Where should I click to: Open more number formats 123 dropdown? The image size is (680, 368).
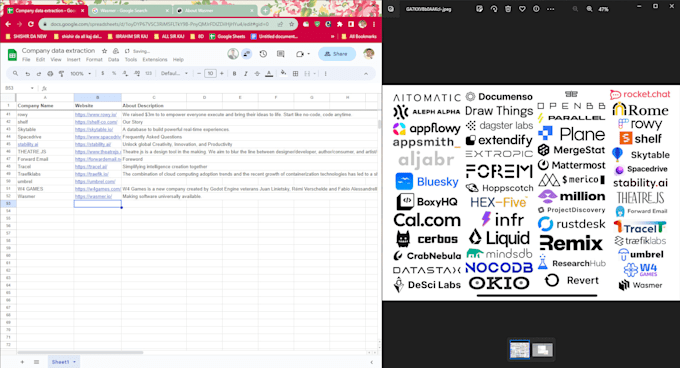pyautogui.click(x=148, y=74)
